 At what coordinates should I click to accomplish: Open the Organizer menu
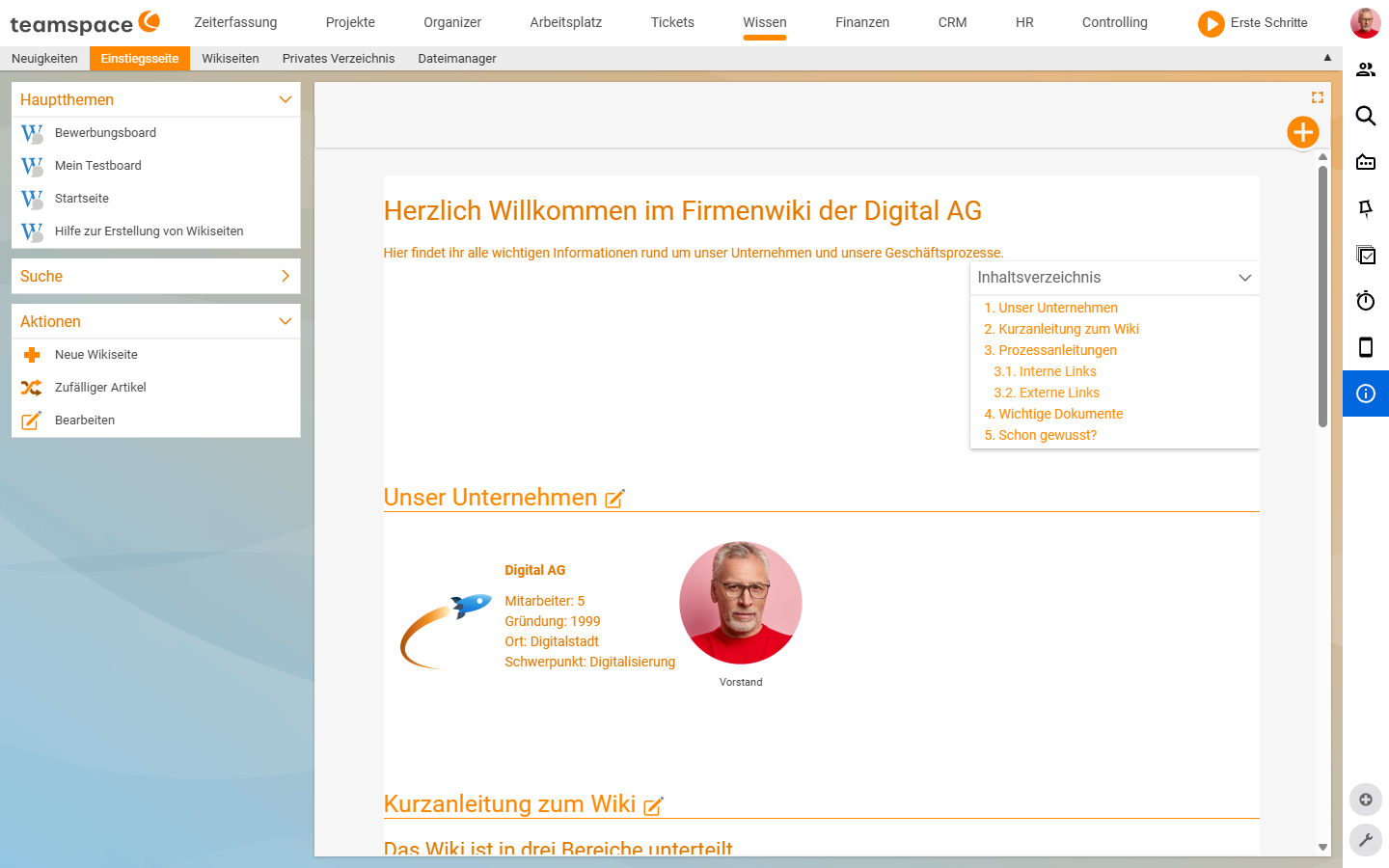pos(452,22)
